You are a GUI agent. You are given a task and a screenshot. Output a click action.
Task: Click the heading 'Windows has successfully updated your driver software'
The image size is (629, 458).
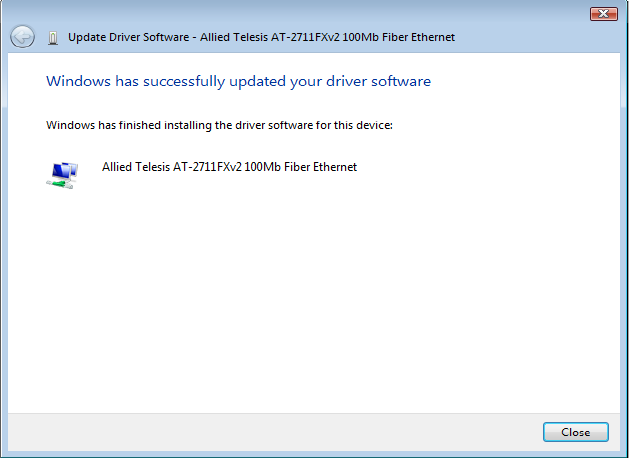[238, 81]
